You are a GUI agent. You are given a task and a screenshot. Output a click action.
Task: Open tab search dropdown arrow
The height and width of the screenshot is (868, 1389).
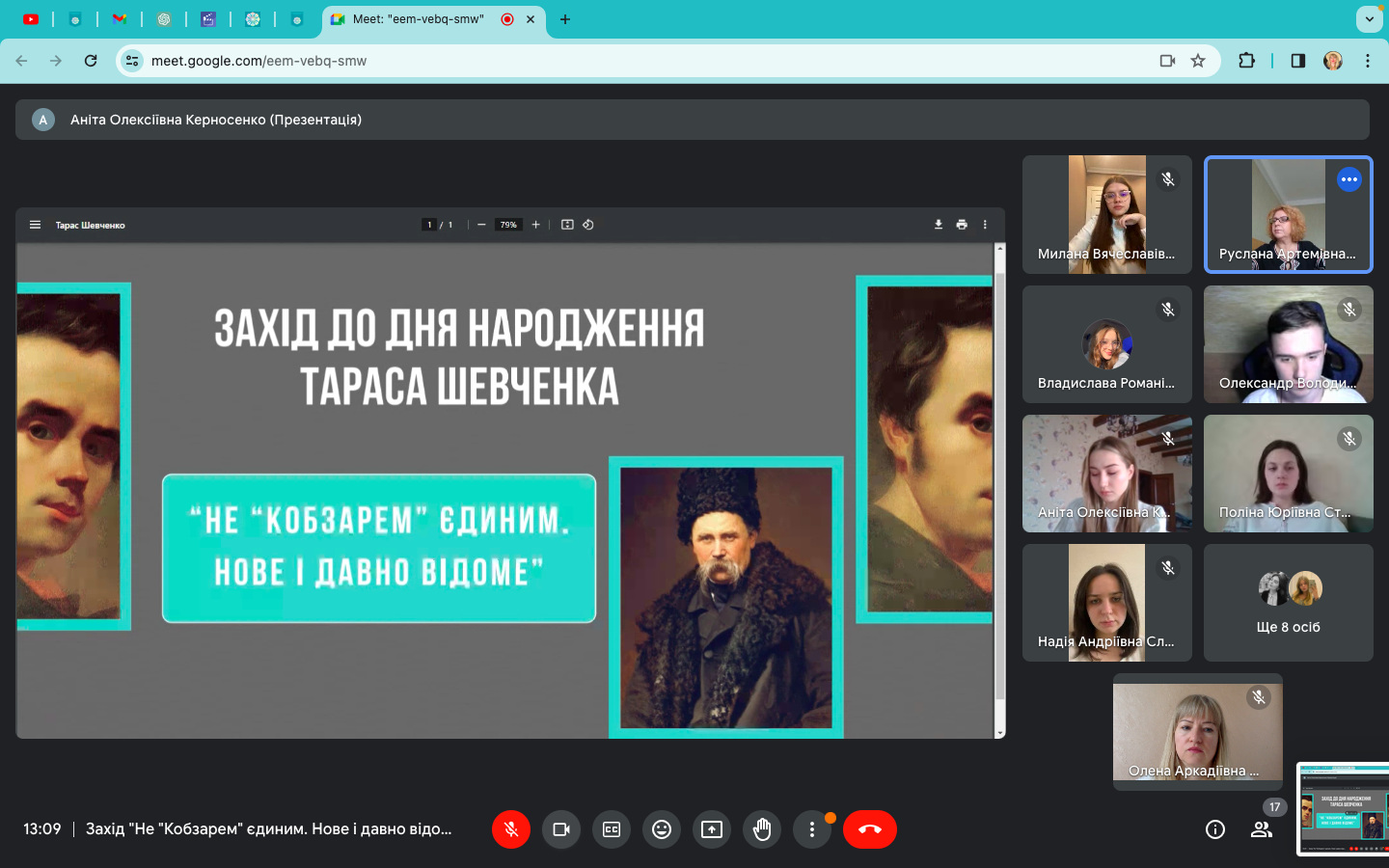click(x=1369, y=19)
